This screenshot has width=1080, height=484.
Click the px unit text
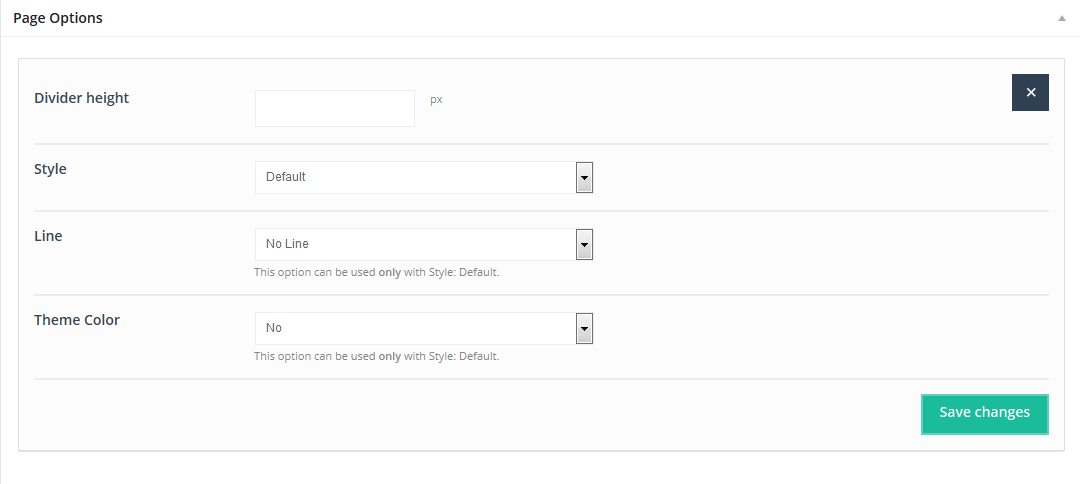[436, 99]
